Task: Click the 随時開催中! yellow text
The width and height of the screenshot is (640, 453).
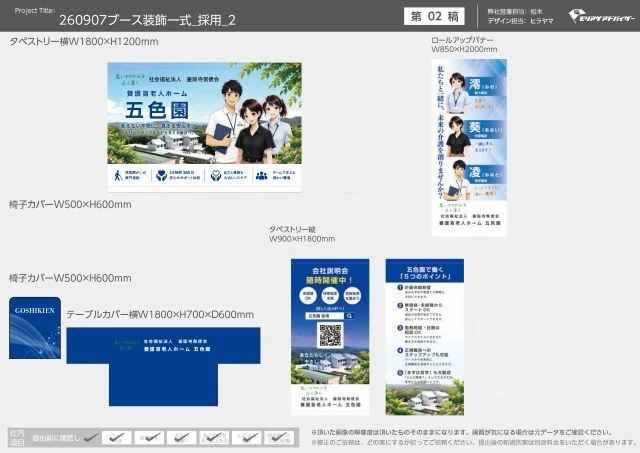Action: pos(330,280)
